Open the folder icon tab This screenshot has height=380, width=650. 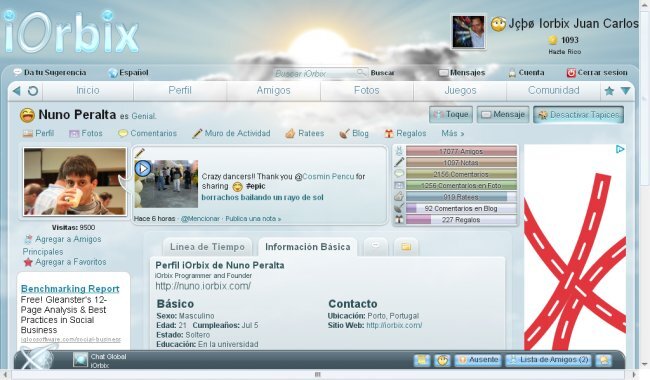406,247
